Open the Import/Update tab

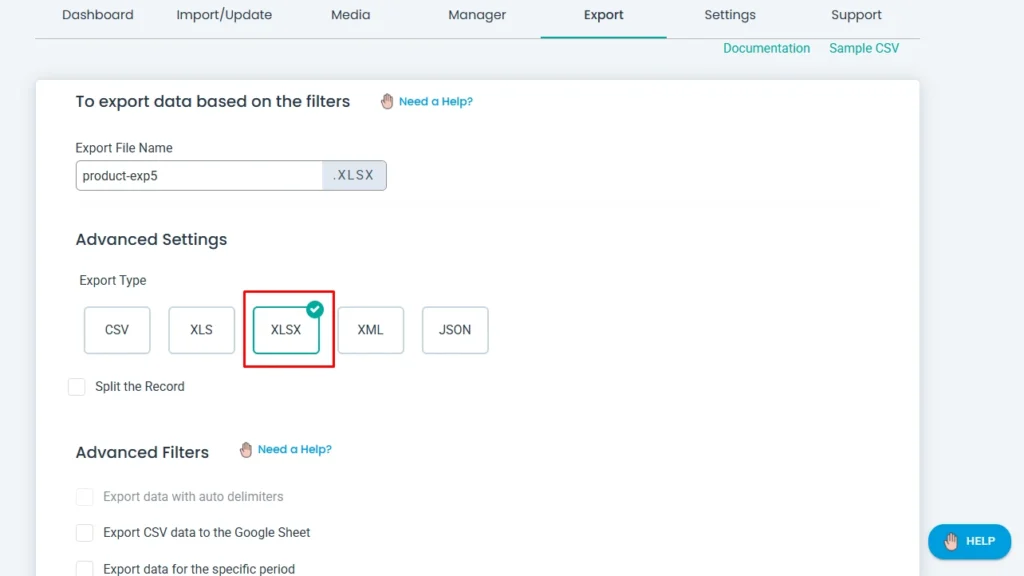(x=224, y=15)
